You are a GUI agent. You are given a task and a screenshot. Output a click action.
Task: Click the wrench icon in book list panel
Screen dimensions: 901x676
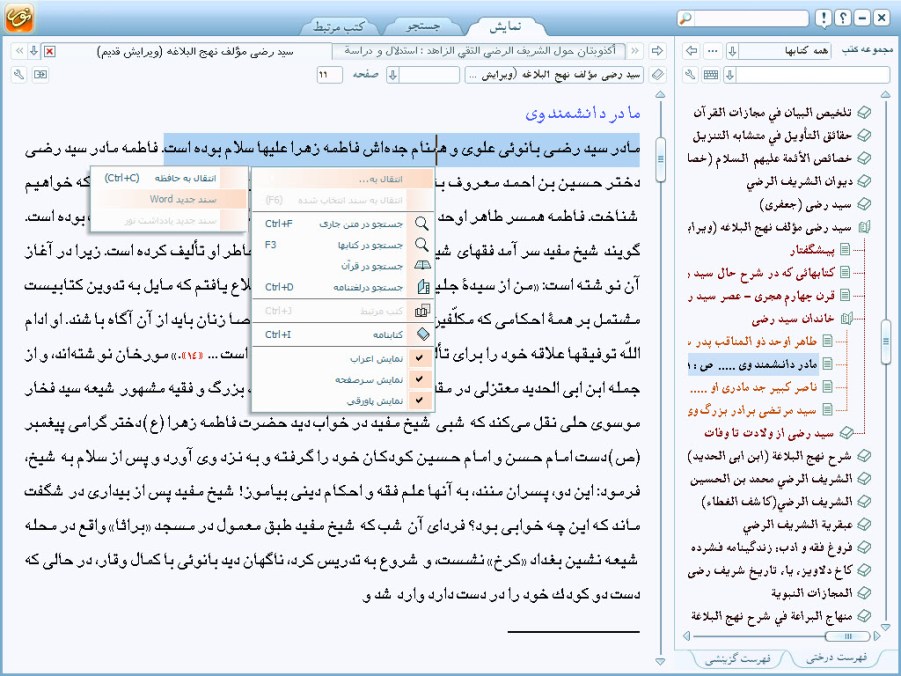[x=691, y=75]
